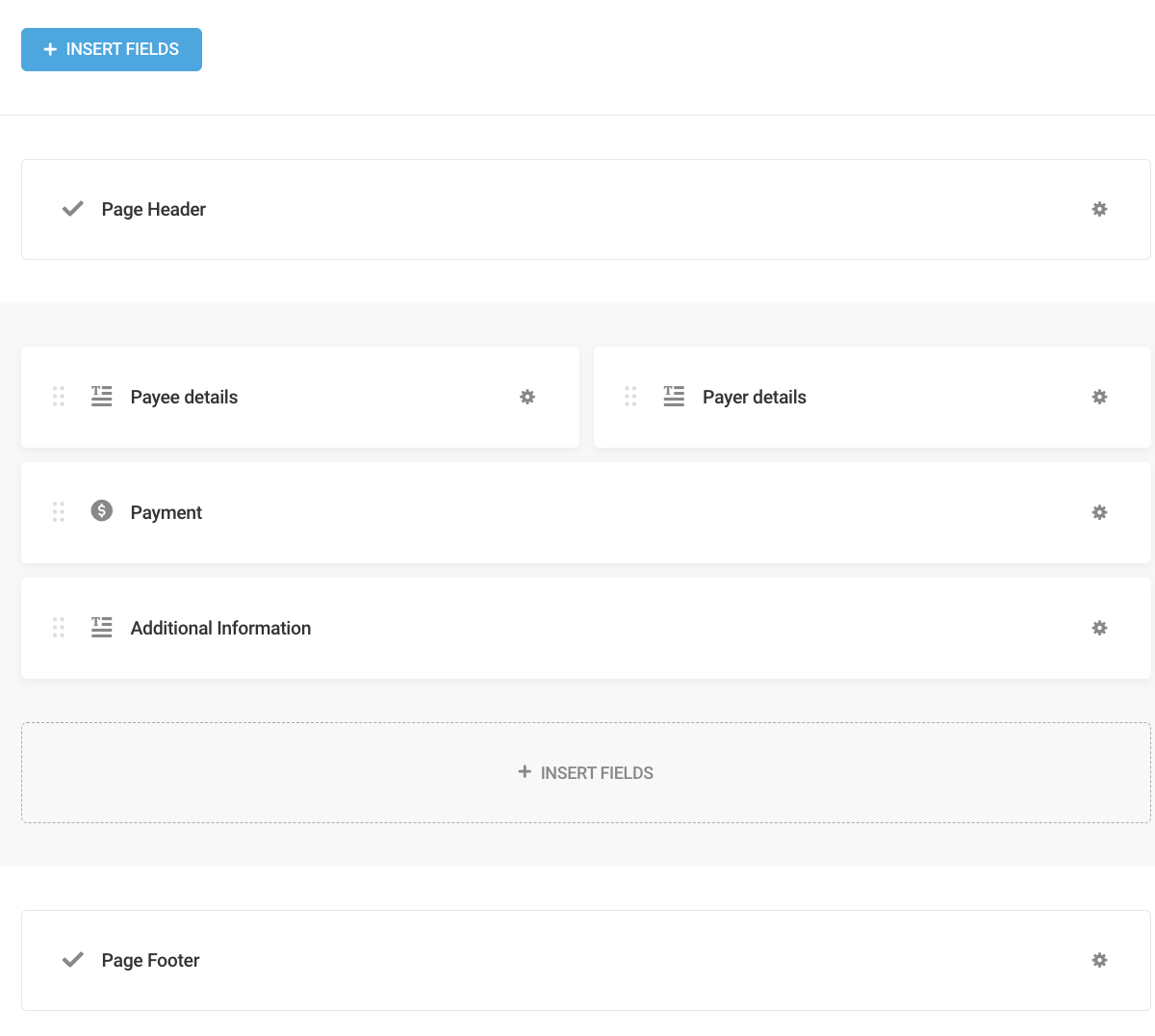Click the blue INSERT FIELDS button
Screen dimensions: 1155x1036
(111, 49)
